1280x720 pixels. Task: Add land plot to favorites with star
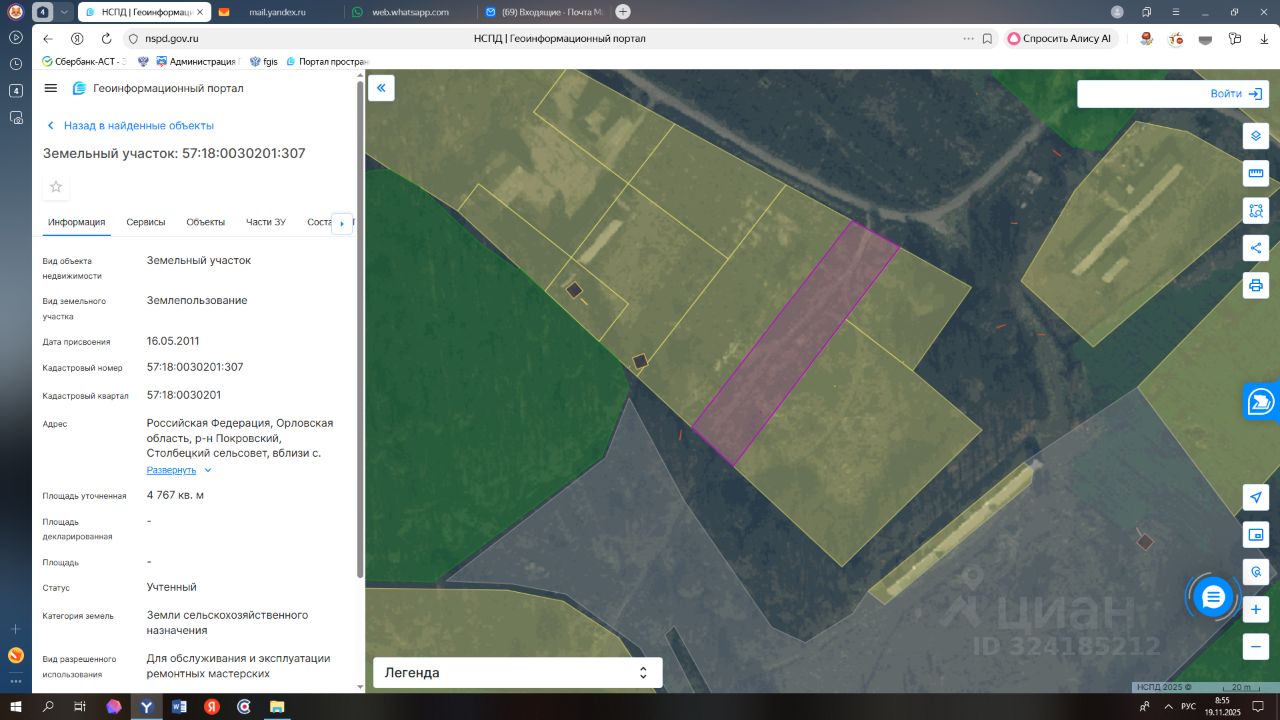pyautogui.click(x=56, y=187)
